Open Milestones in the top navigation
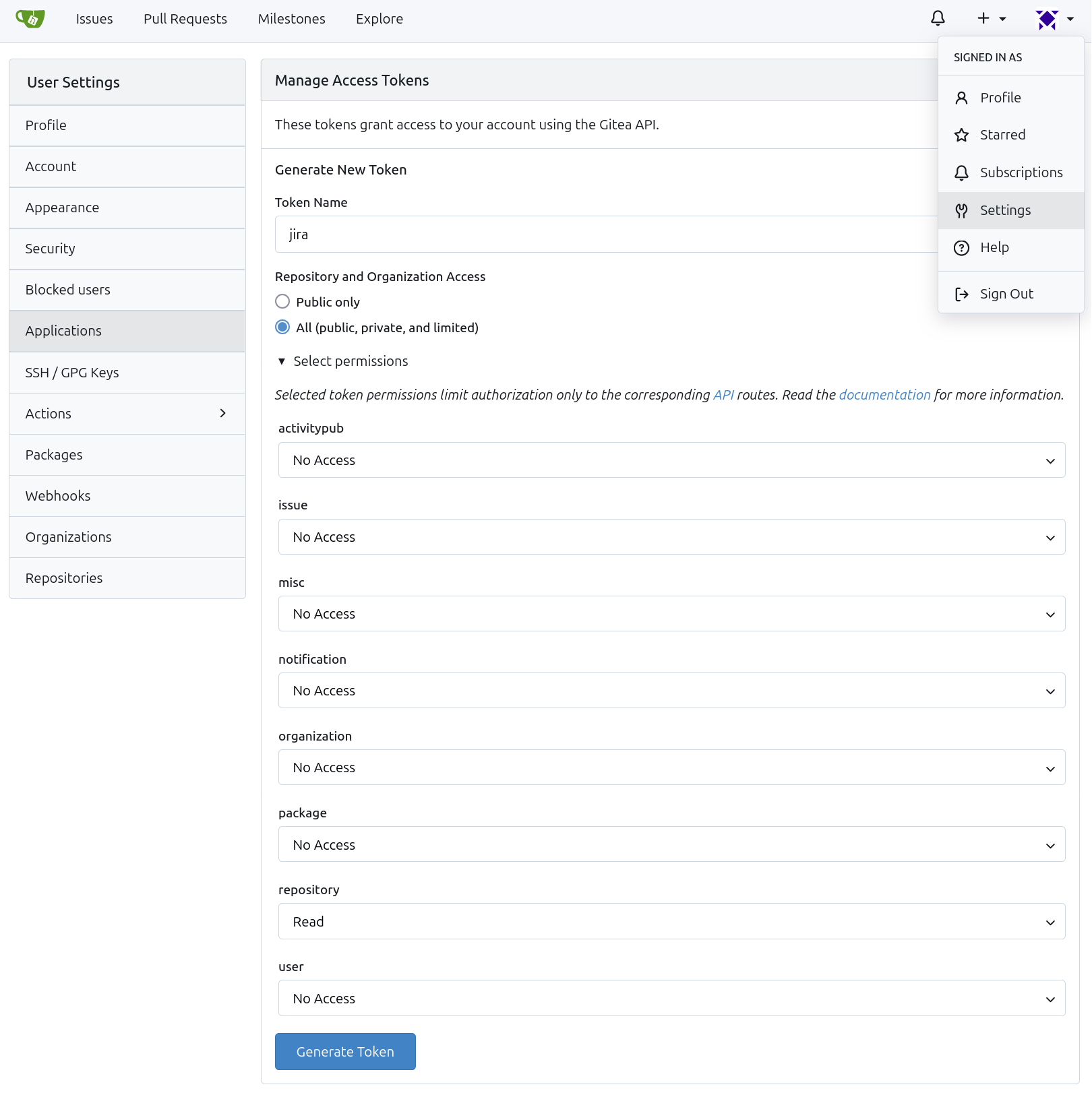 coord(292,19)
